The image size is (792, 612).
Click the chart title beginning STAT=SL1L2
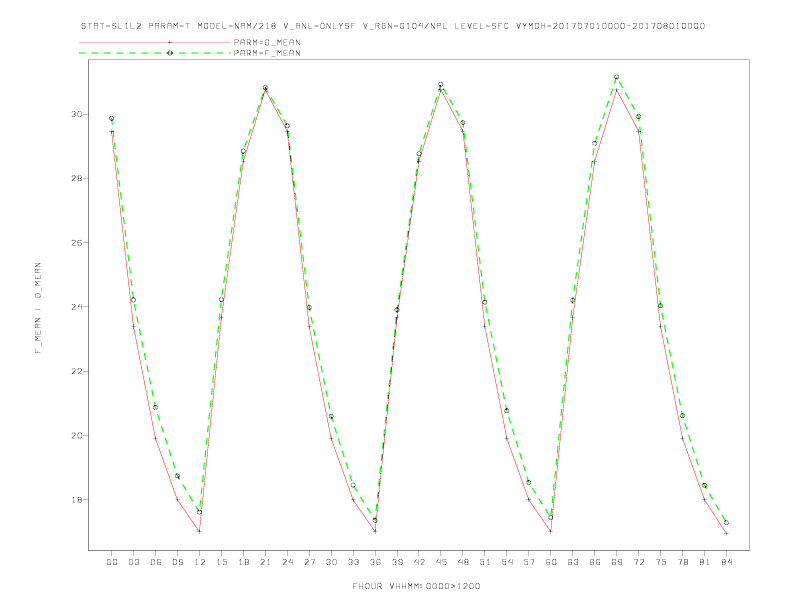[x=392, y=26]
